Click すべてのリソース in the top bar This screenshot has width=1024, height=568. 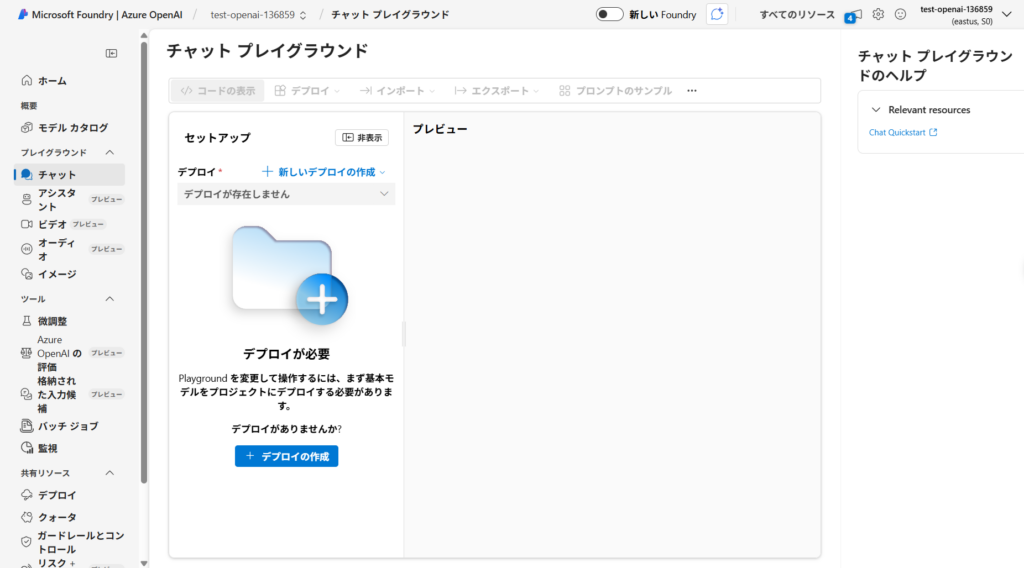797,14
